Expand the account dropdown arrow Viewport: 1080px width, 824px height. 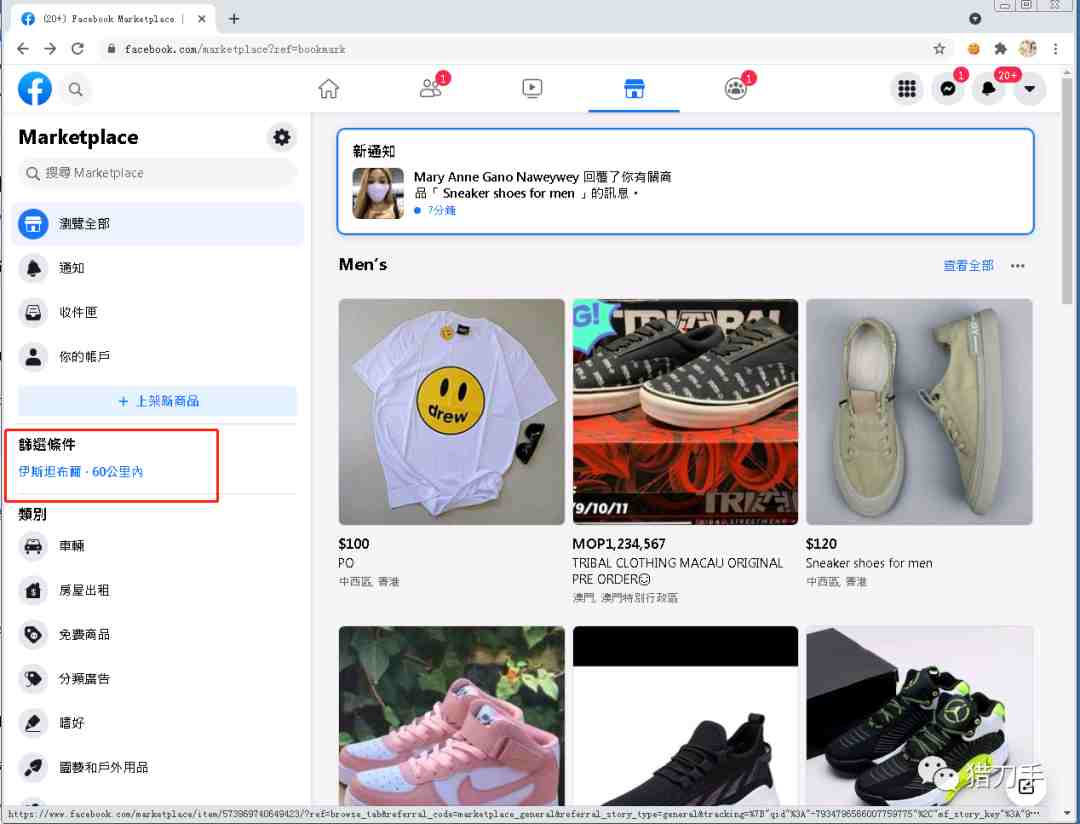tap(1029, 89)
